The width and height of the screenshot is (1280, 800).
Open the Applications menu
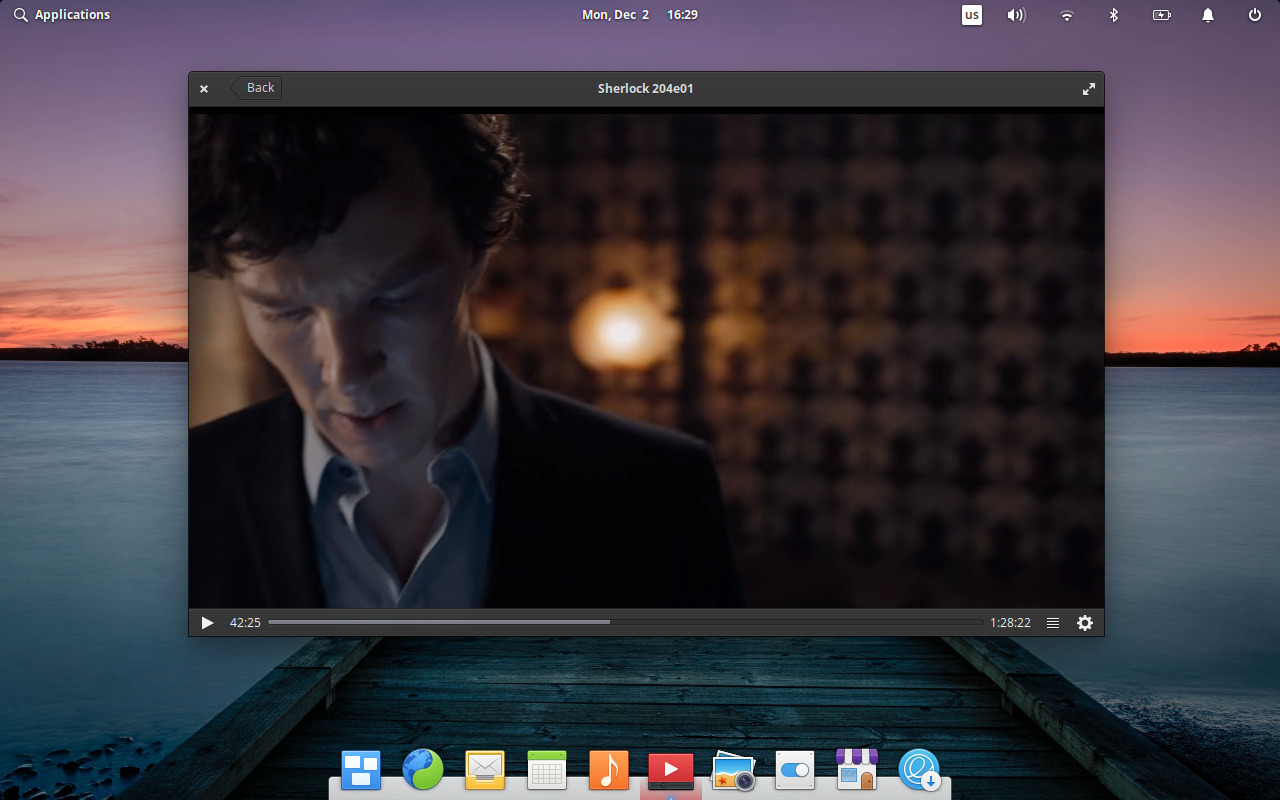62,15
